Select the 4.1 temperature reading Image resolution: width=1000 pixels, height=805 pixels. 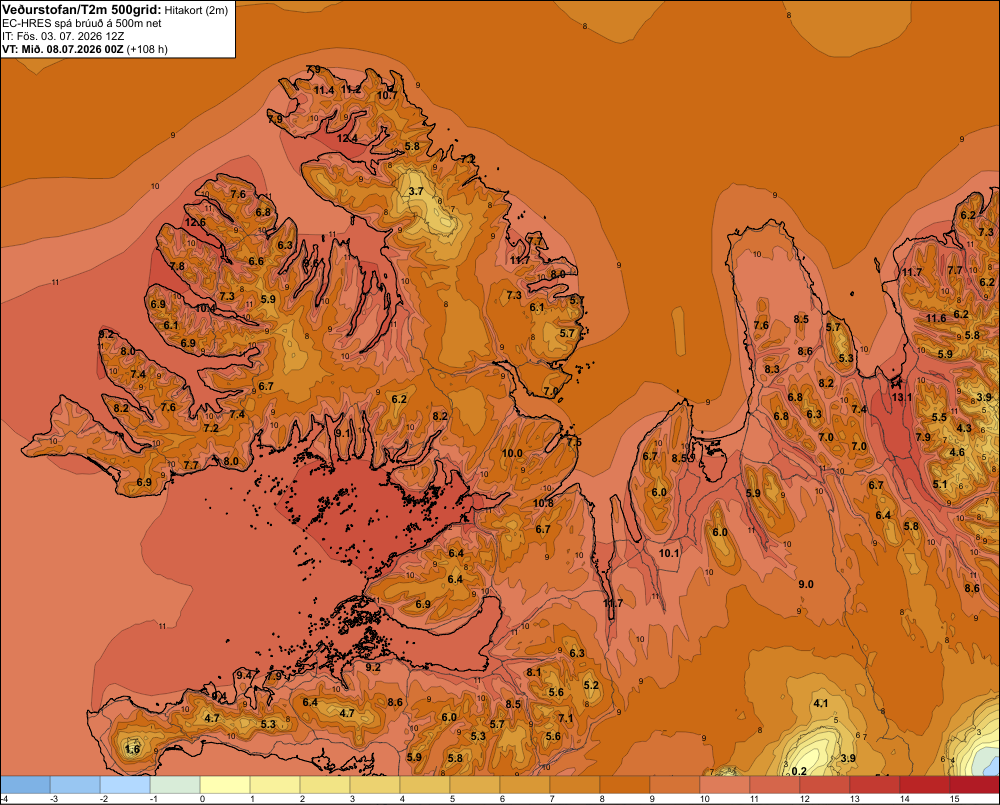(x=821, y=703)
